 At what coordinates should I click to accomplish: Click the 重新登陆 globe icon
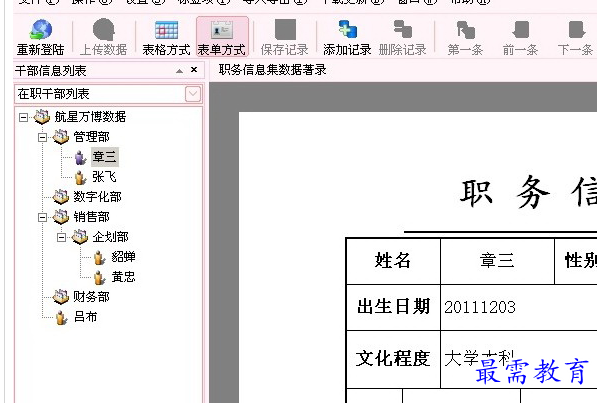pyautogui.click(x=41, y=30)
